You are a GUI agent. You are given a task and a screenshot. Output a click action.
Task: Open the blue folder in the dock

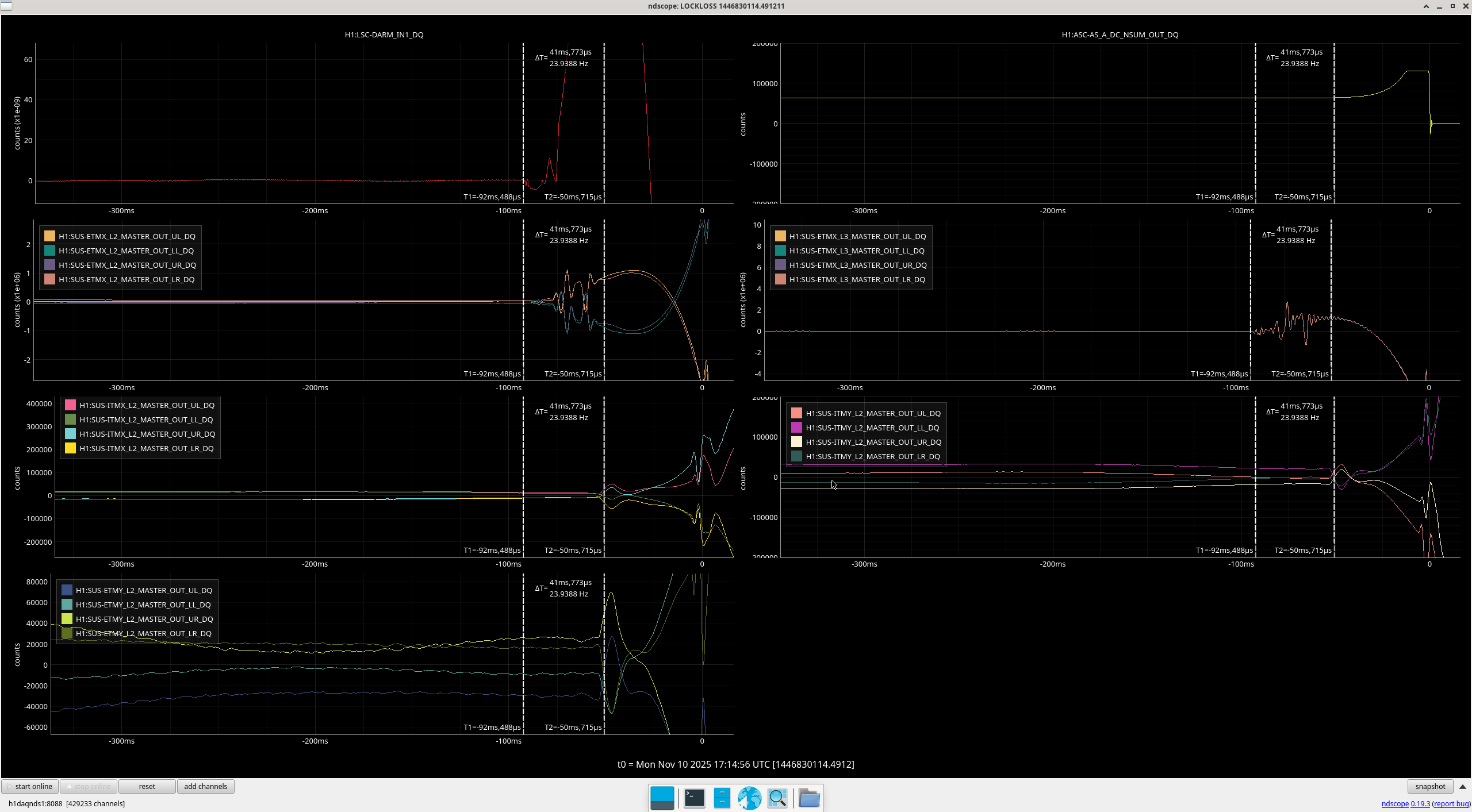[809, 798]
